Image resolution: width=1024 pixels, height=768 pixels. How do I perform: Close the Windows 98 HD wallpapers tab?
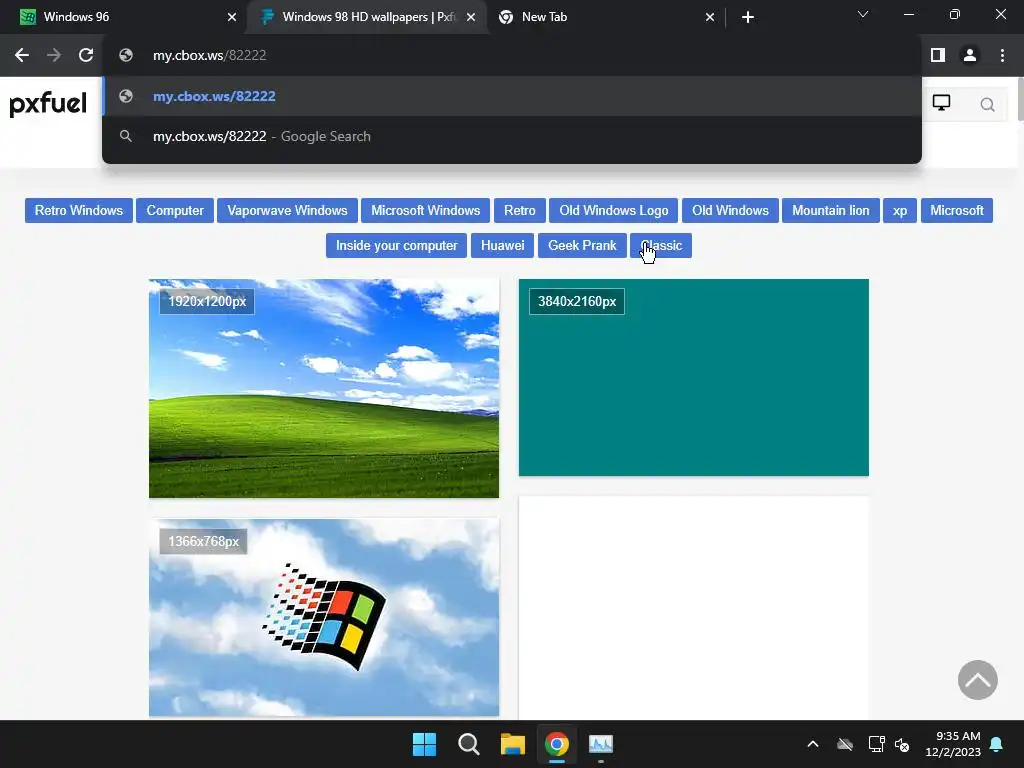coord(471,17)
